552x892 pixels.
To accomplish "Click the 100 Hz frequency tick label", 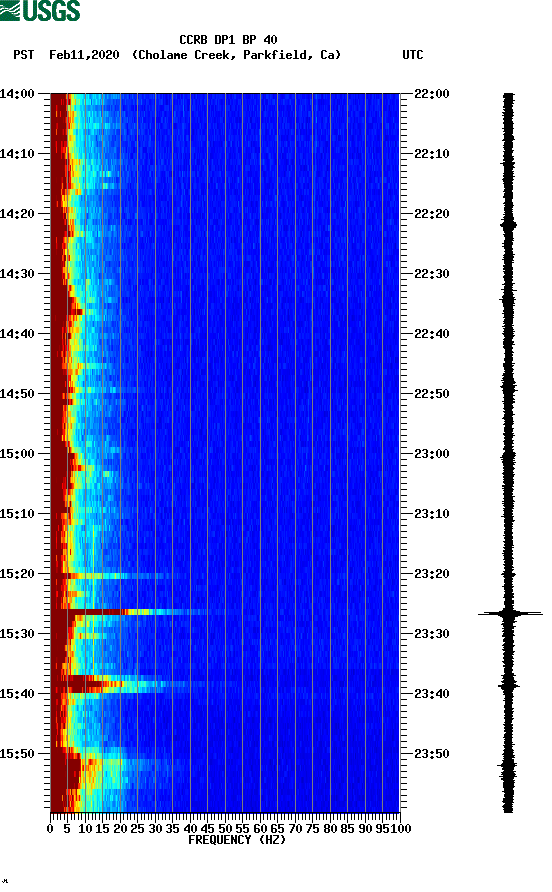I will click(x=401, y=829).
